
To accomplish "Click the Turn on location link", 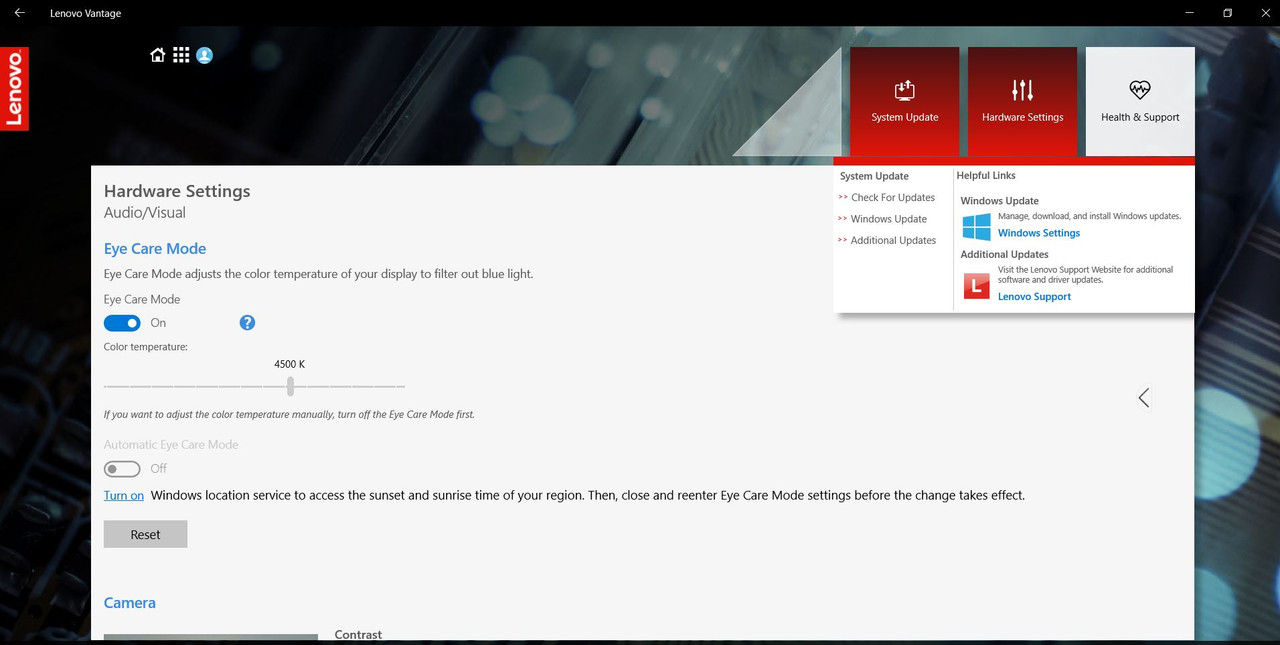I will 124,495.
